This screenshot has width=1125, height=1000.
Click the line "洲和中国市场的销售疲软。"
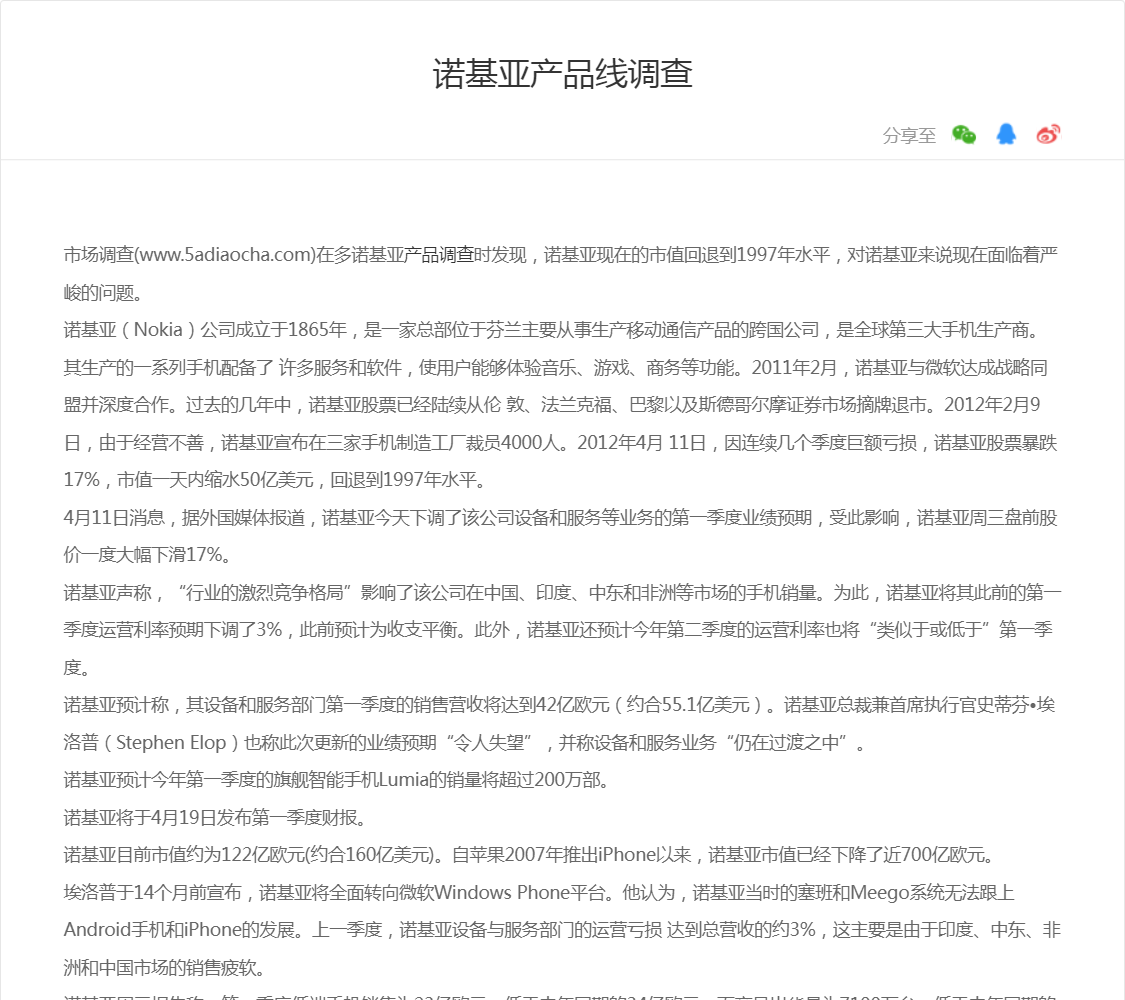[x=166, y=968]
